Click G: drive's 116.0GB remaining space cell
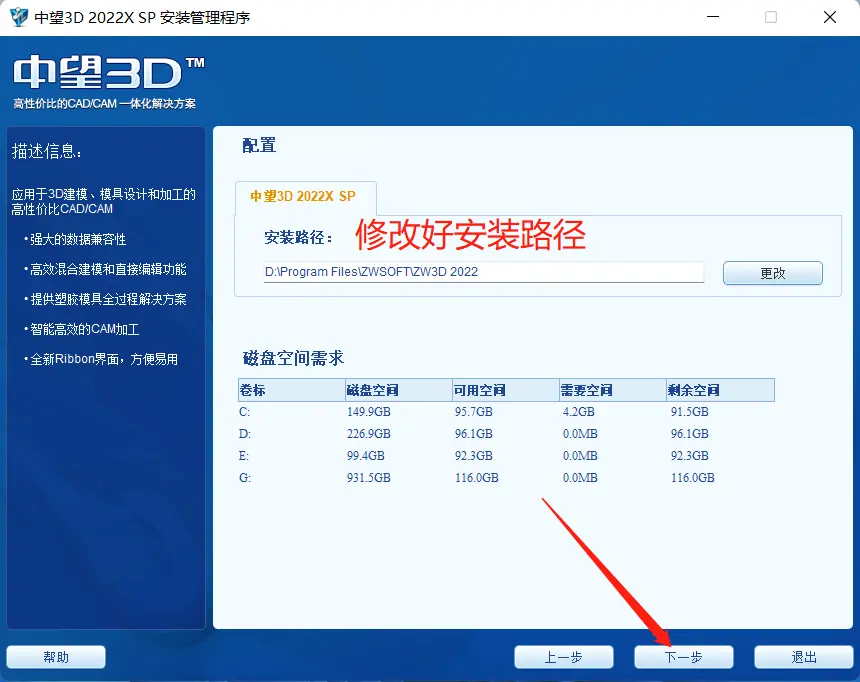Viewport: 860px width, 682px height. 693,477
